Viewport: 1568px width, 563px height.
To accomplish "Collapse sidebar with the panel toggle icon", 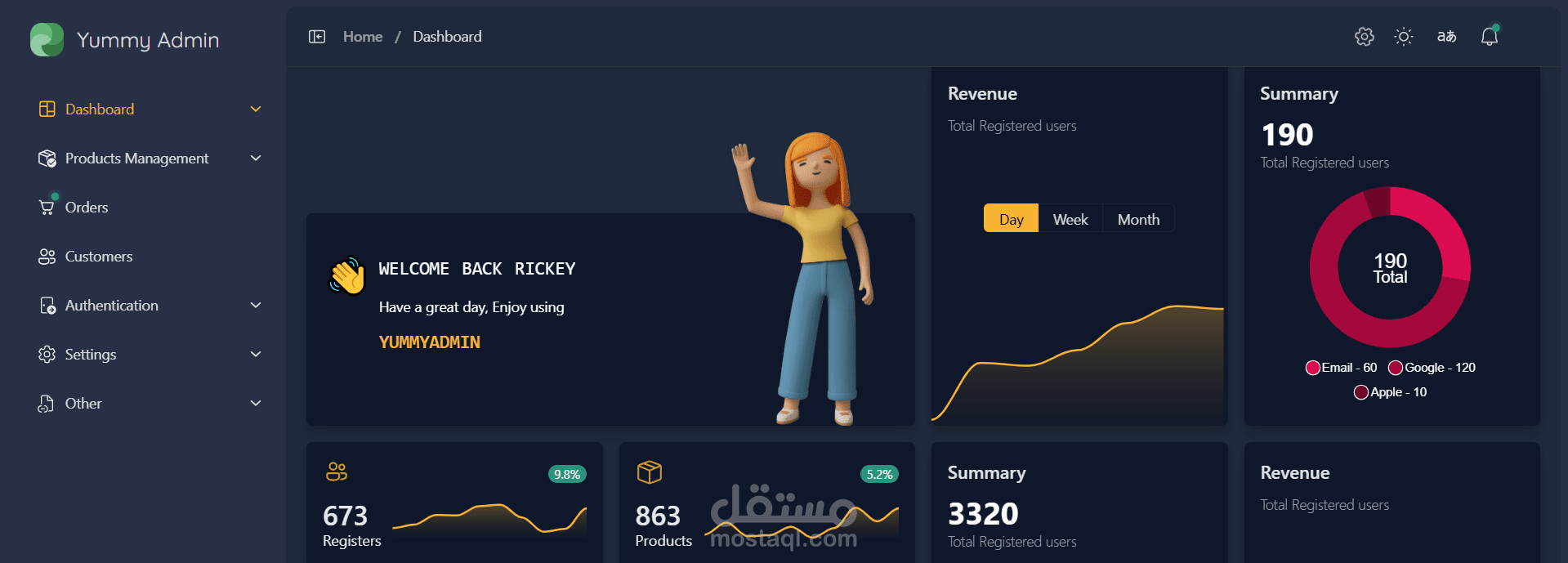I will pos(317,37).
